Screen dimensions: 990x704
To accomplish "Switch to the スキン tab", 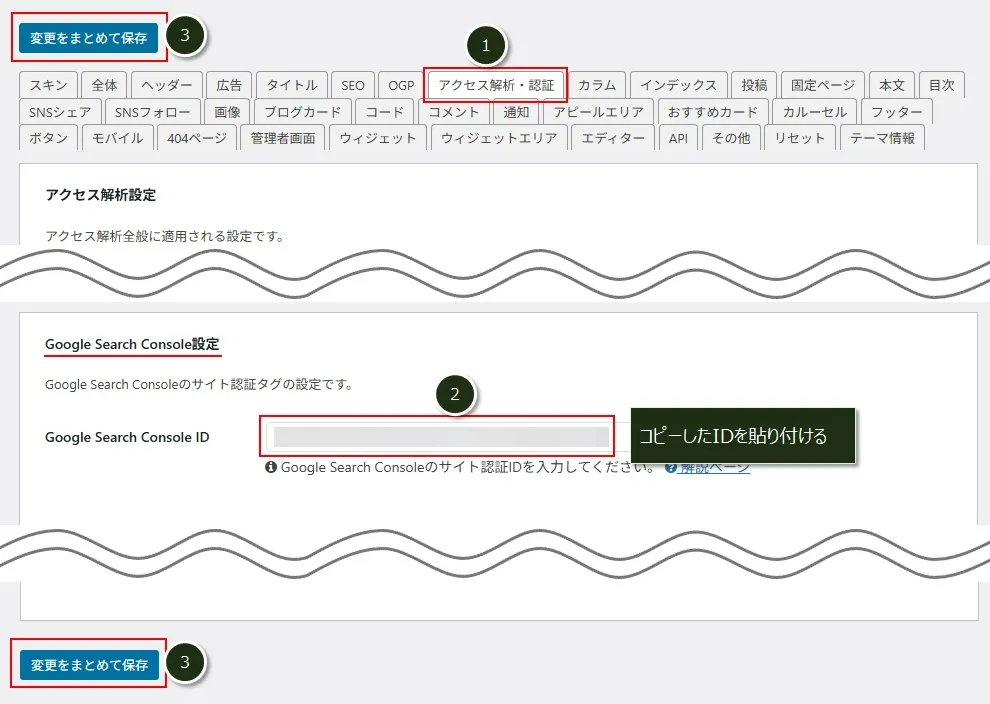I will (x=48, y=85).
